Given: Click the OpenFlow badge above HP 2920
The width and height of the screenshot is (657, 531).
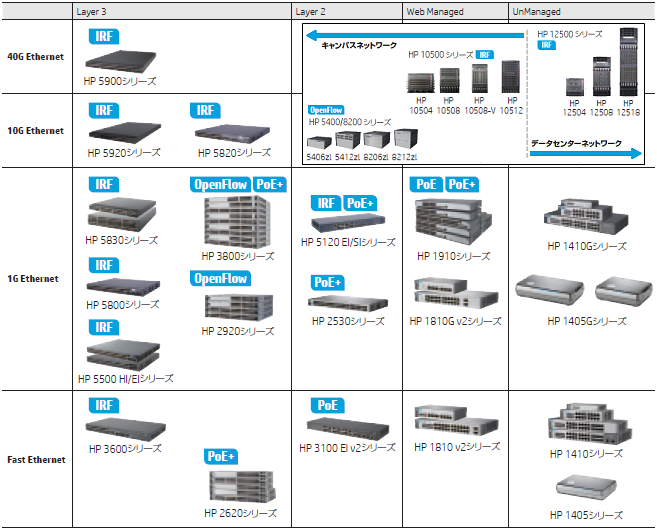Looking at the screenshot, I should coord(220,279).
